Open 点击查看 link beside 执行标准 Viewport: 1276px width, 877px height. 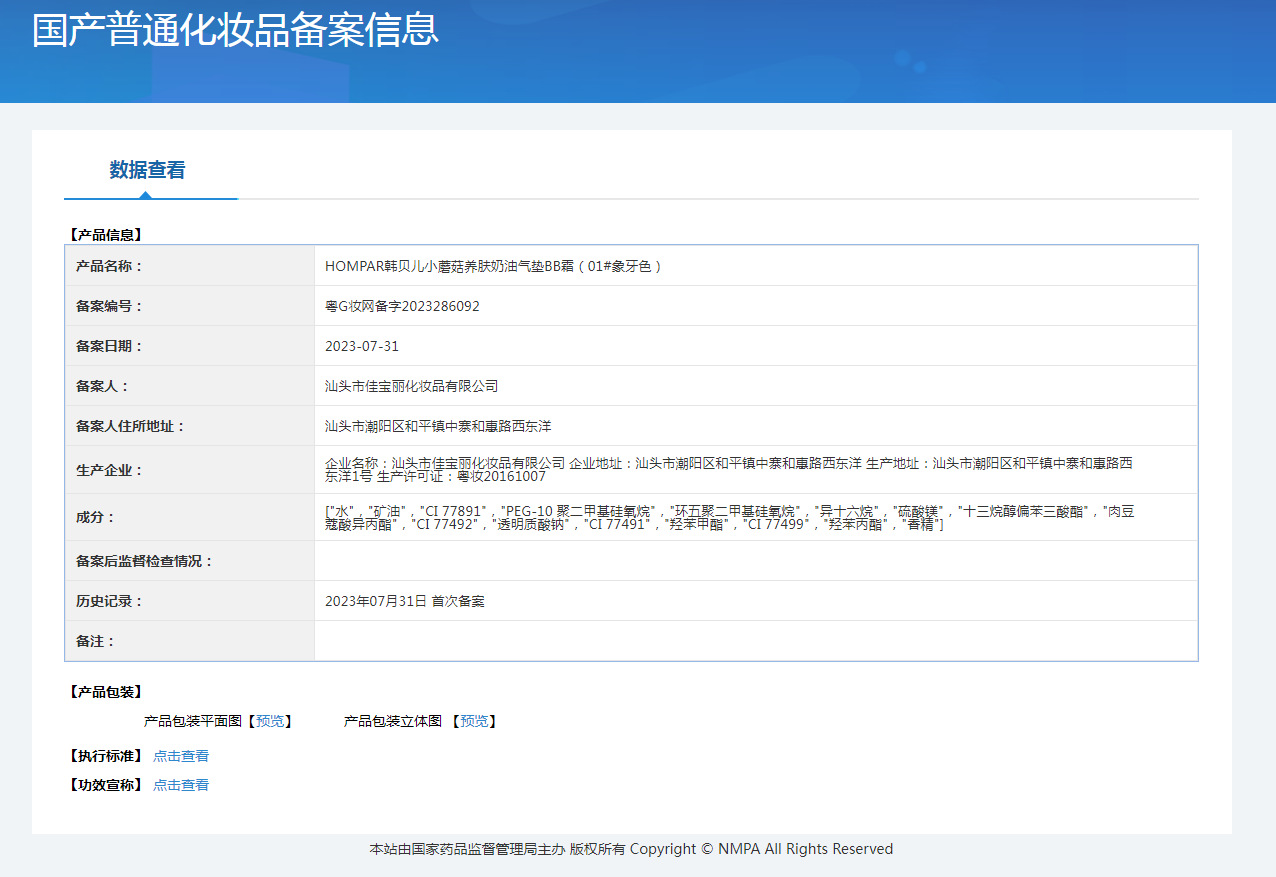(x=181, y=756)
